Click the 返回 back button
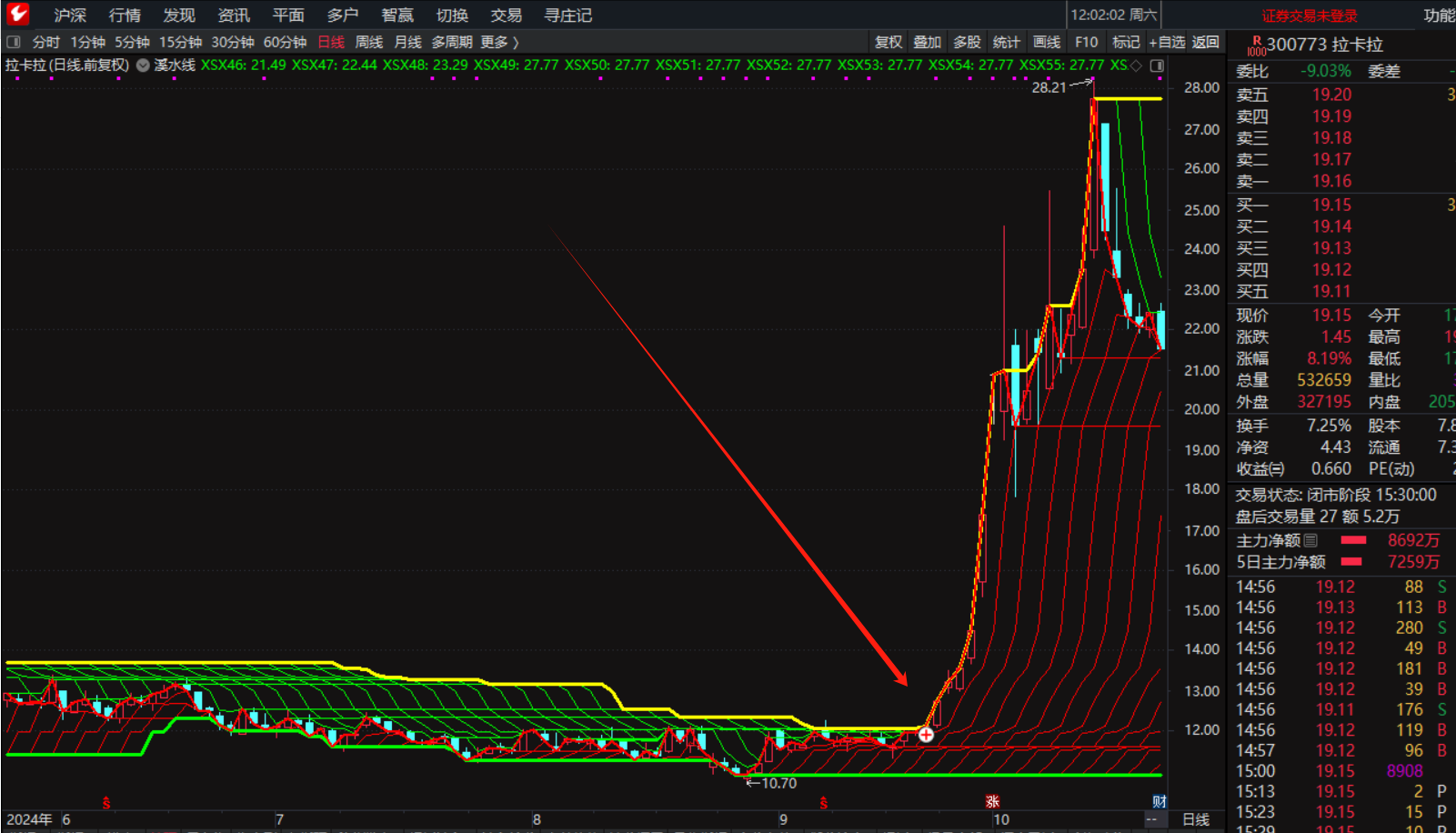 (1206, 42)
